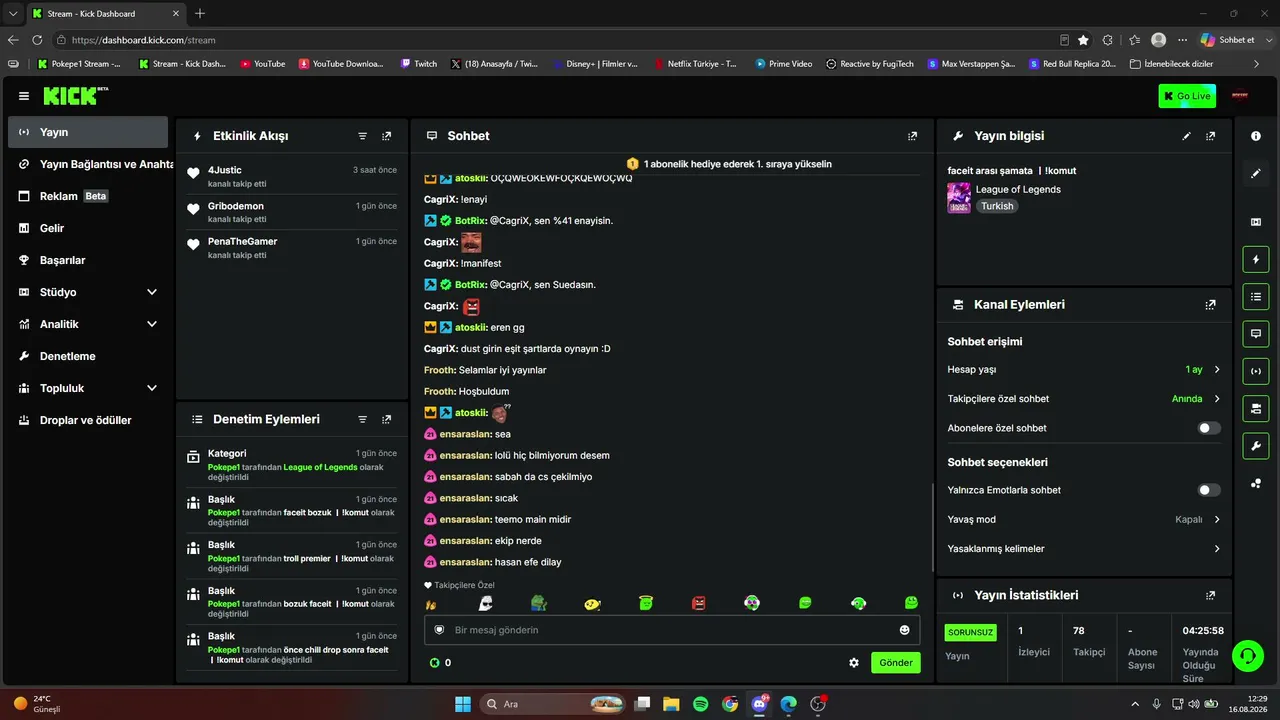Pop out the Denetim Eylemleri panel
The width and height of the screenshot is (1280, 720).
pyautogui.click(x=387, y=420)
